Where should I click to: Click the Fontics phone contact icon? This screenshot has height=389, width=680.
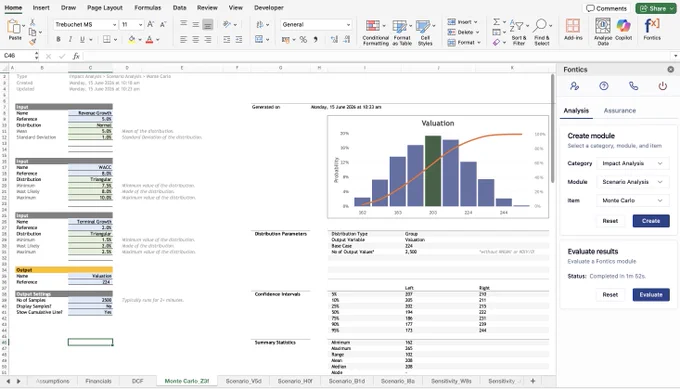pos(633,86)
